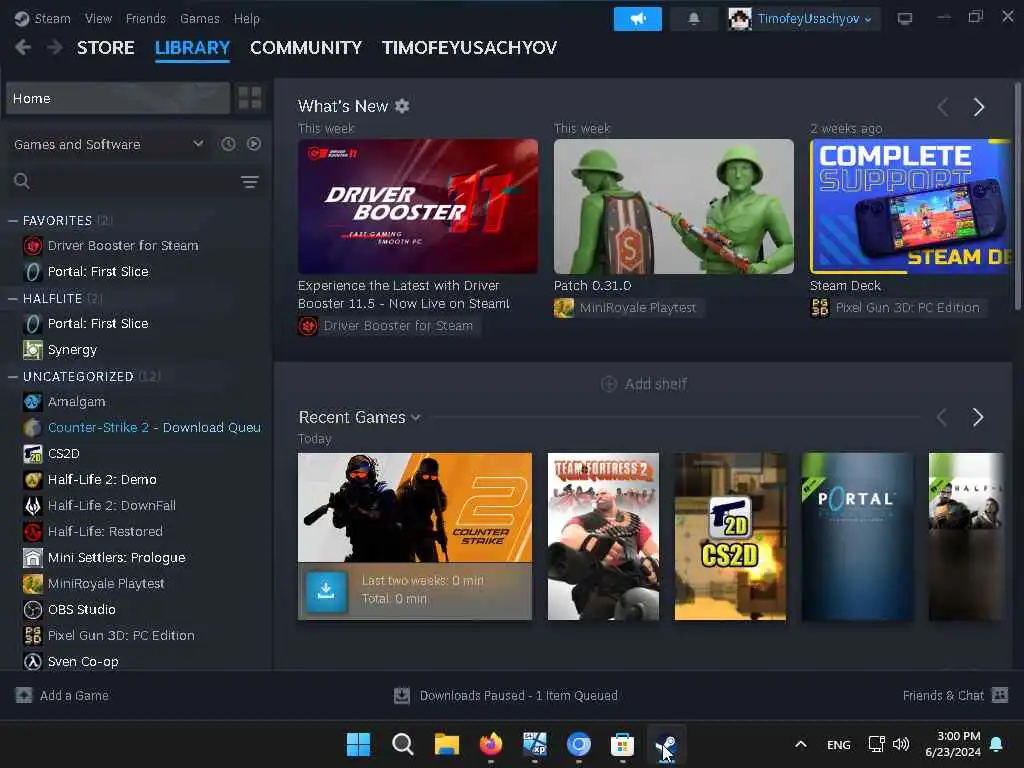Open the Games and Software dropdown
Screen dimensions: 1024x768
(108, 144)
